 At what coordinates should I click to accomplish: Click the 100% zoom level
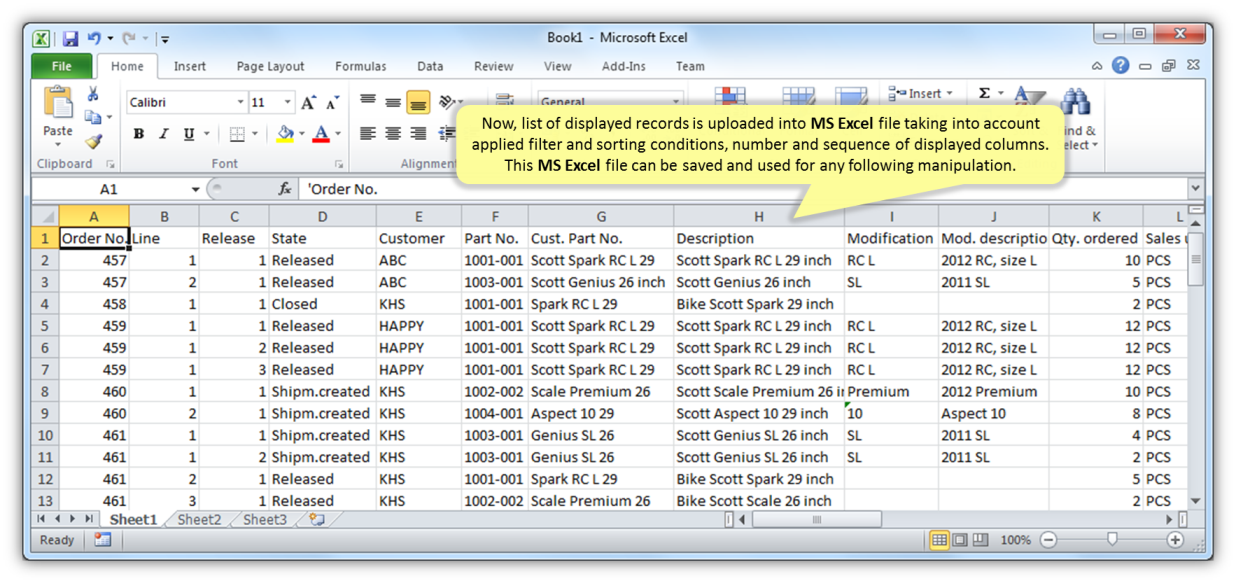coord(1015,540)
